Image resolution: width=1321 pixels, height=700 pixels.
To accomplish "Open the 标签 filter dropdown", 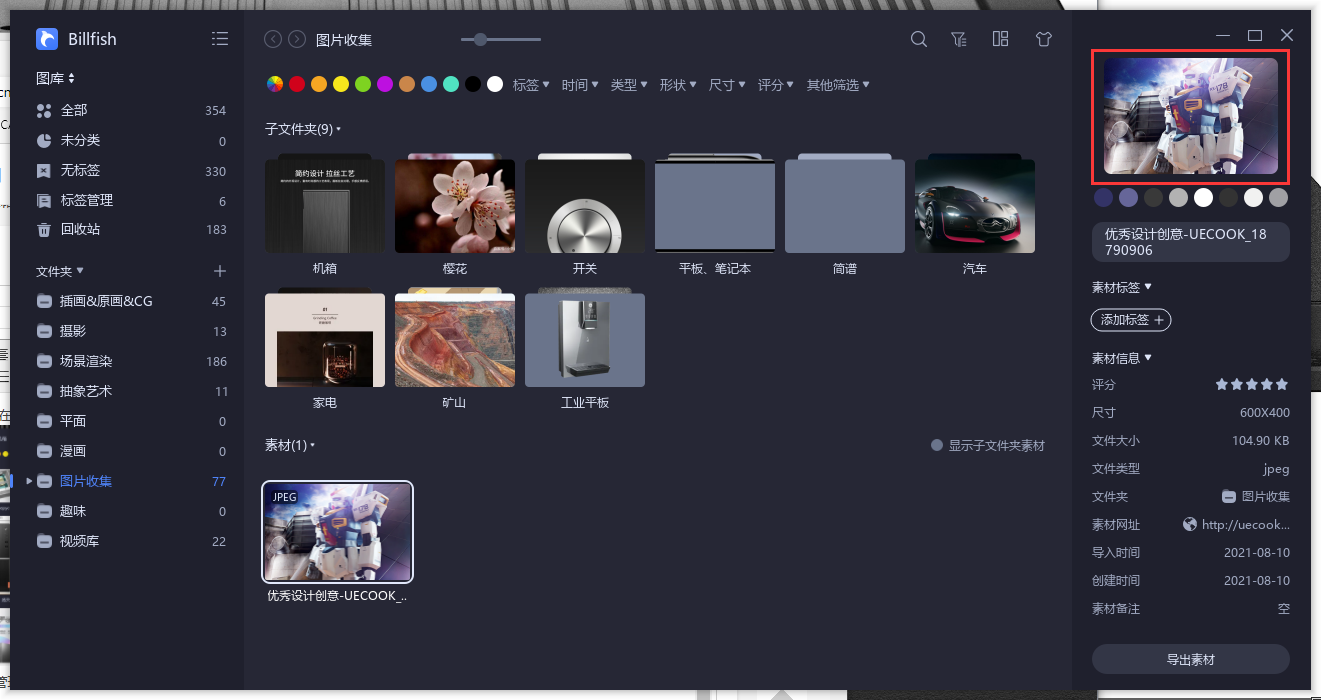I will pyautogui.click(x=531, y=85).
